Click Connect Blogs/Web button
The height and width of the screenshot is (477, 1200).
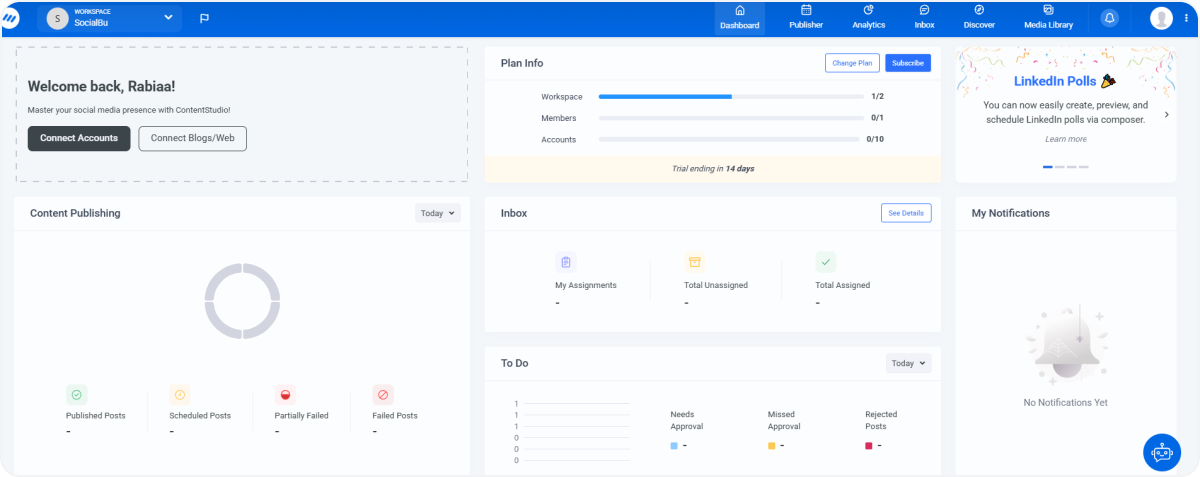click(192, 138)
